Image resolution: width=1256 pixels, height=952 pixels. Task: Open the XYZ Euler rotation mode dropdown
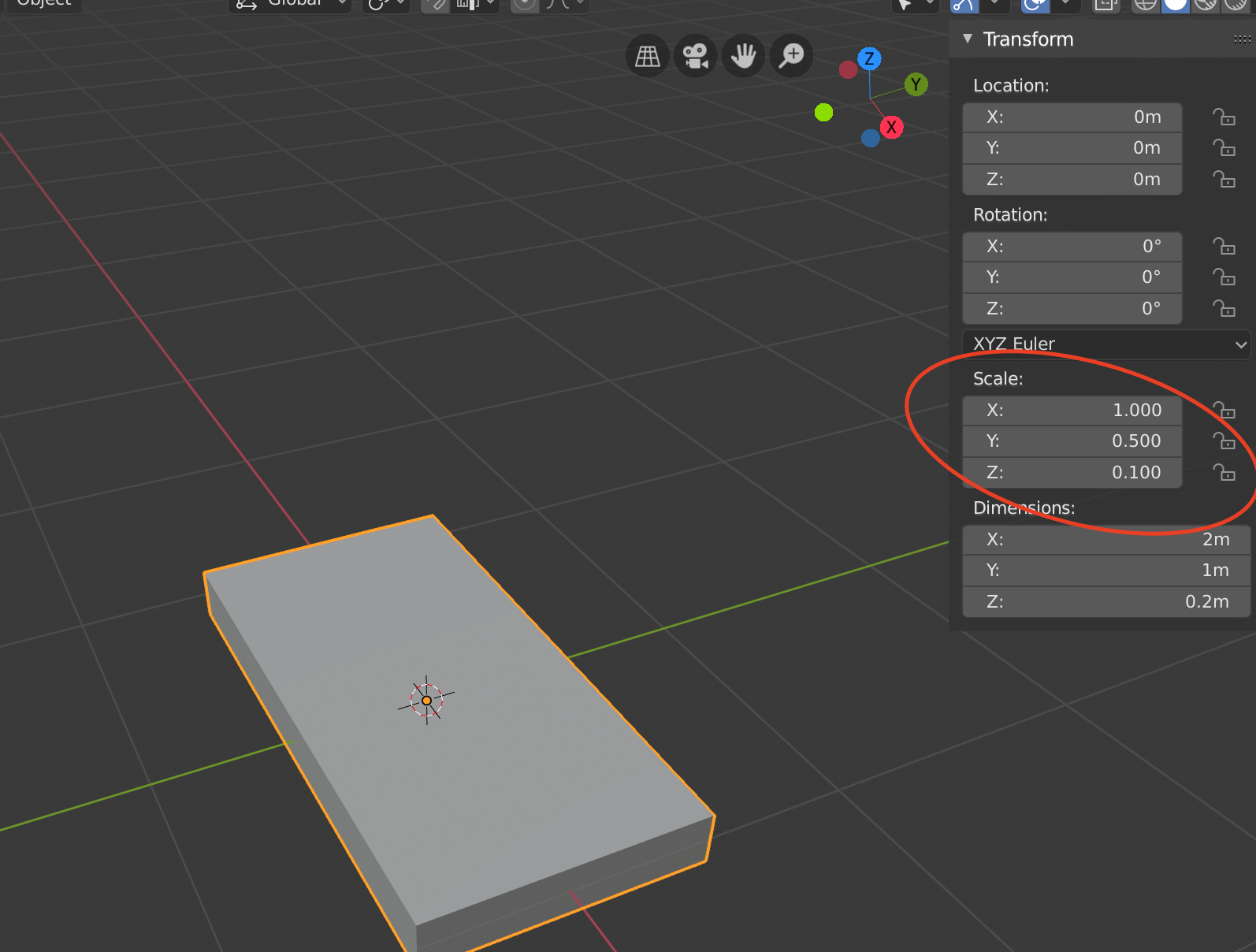pyautogui.click(x=1106, y=344)
